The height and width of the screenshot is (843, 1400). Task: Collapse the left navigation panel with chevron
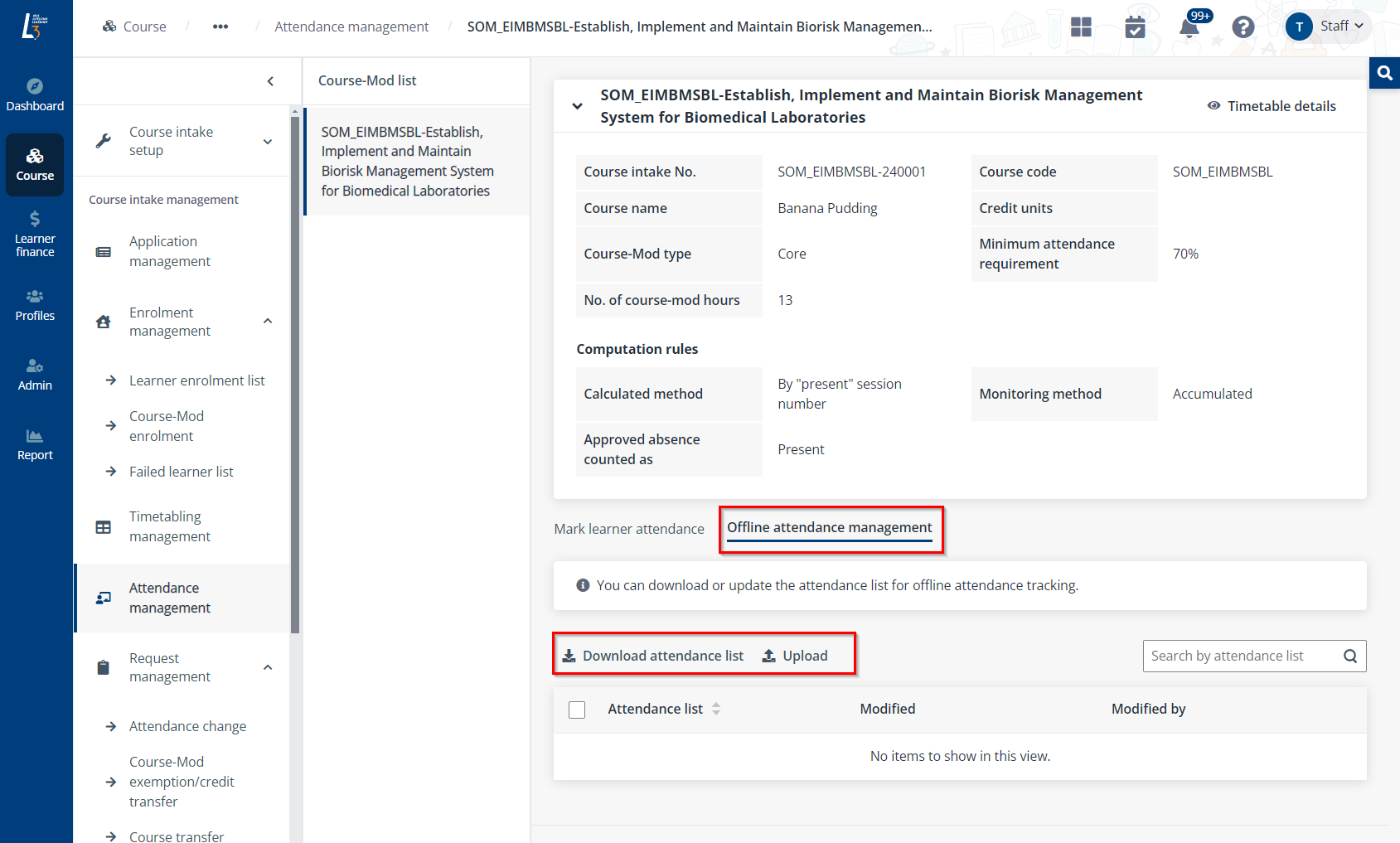pyautogui.click(x=270, y=81)
